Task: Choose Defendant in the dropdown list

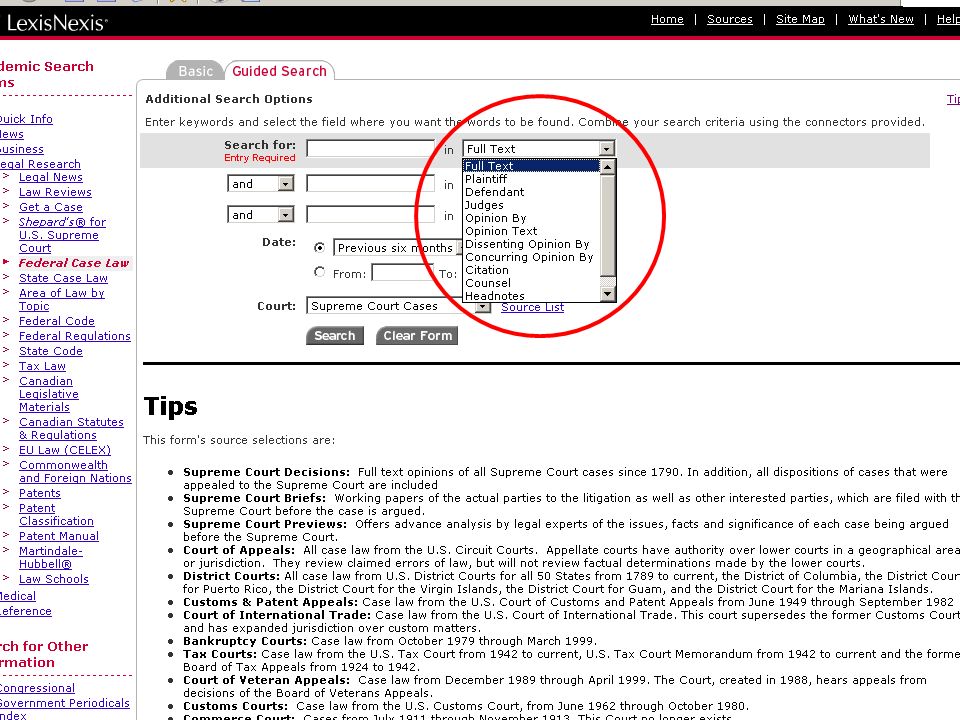Action: (x=531, y=192)
